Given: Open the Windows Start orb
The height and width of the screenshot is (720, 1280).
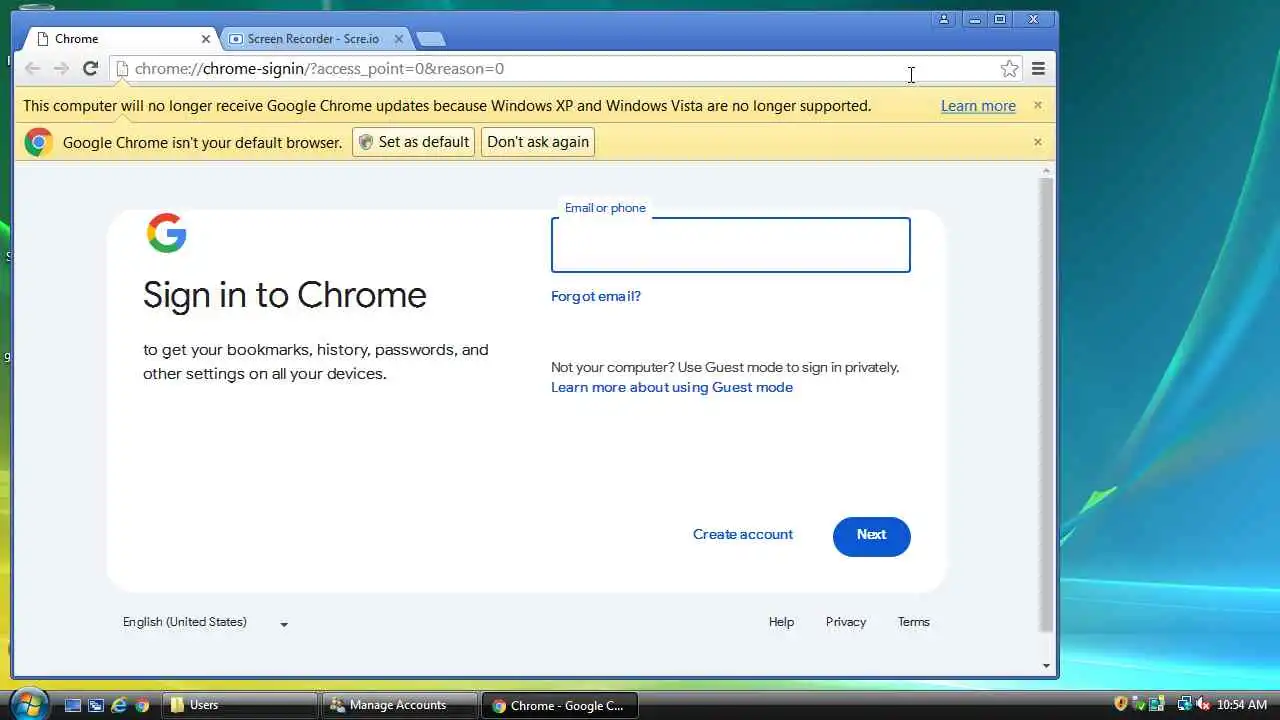Looking at the screenshot, I should tap(28, 704).
